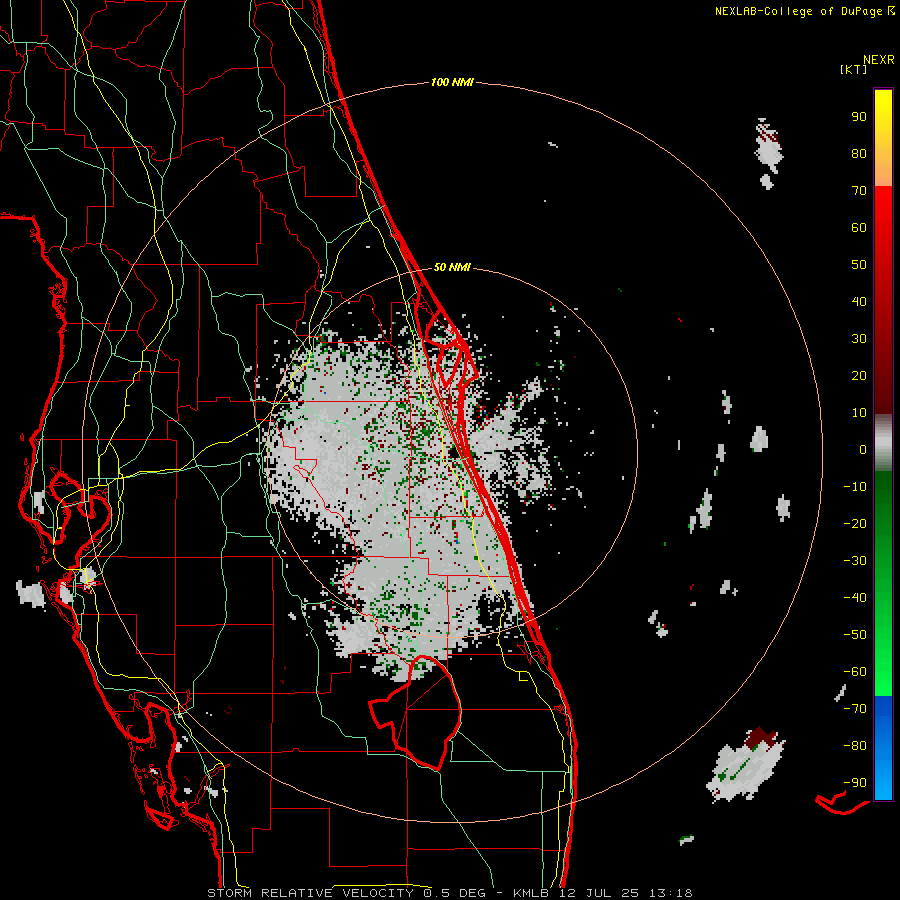This screenshot has width=900, height=900.
Task: Click the -50 value on velocity scale
Action: [855, 635]
